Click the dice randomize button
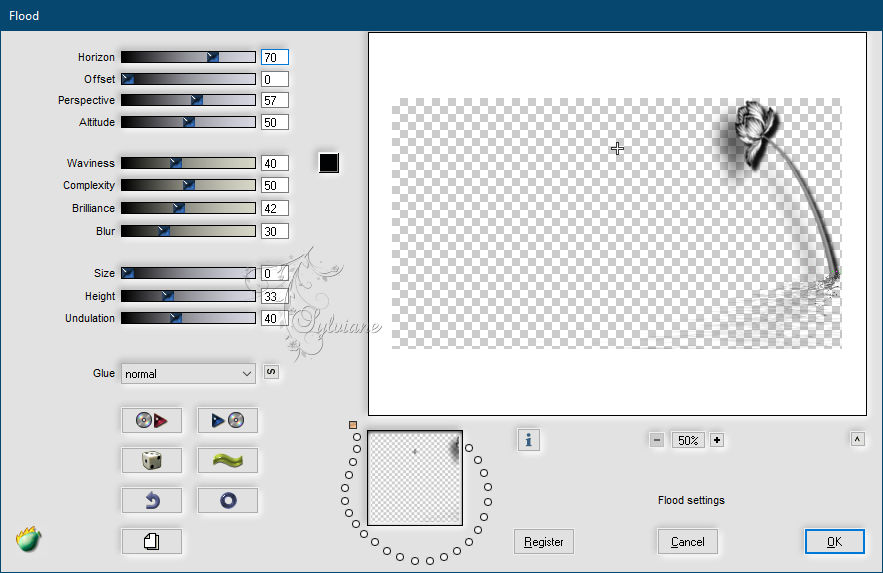Image resolution: width=883 pixels, height=573 pixels. click(x=151, y=460)
